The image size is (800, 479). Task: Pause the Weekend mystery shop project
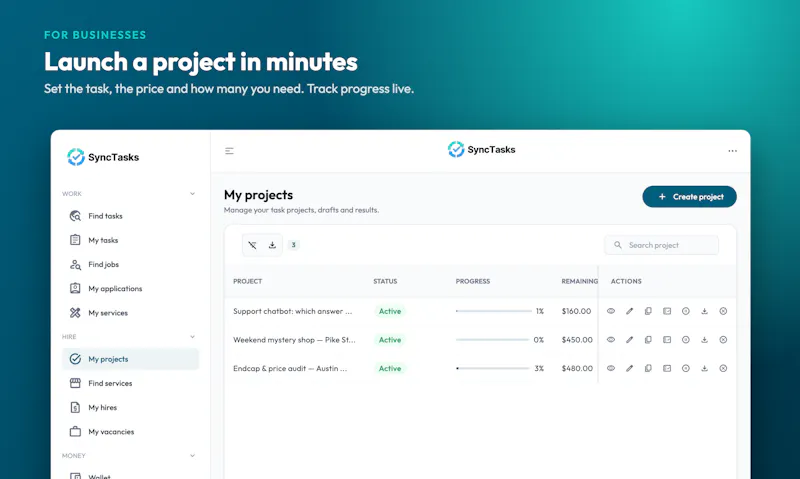coord(686,340)
